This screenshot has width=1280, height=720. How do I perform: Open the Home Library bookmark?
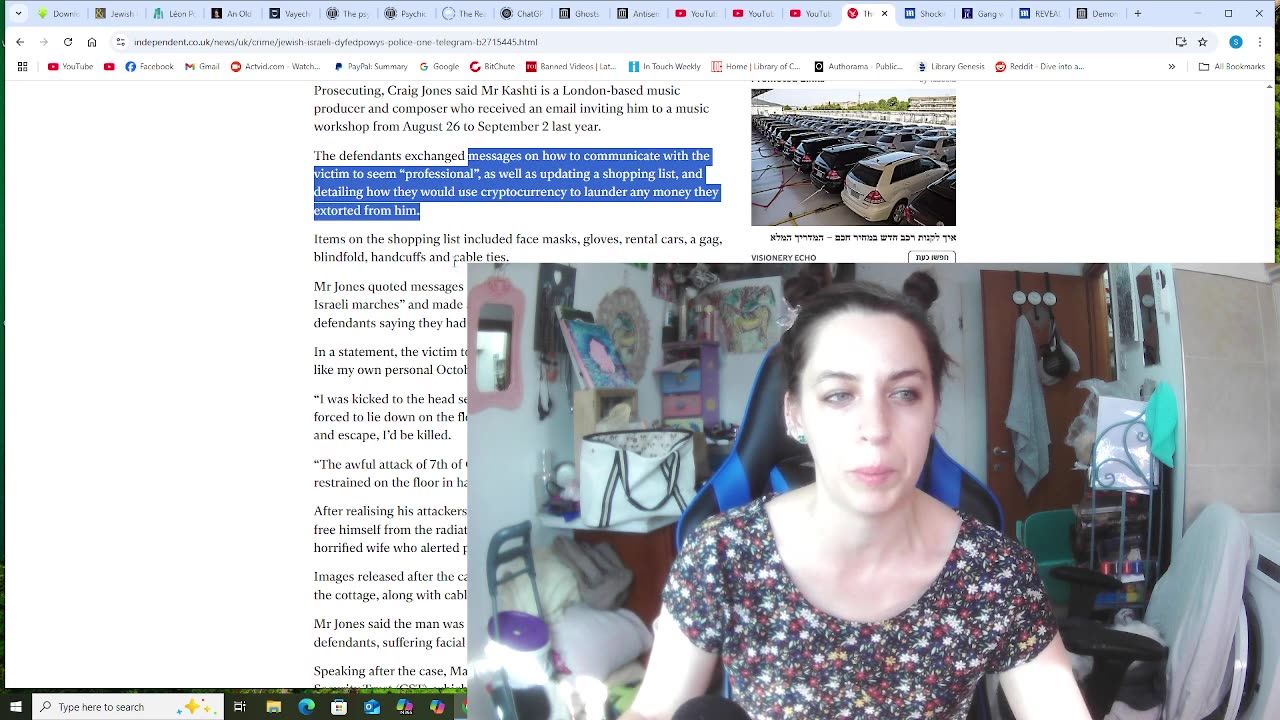(756, 67)
